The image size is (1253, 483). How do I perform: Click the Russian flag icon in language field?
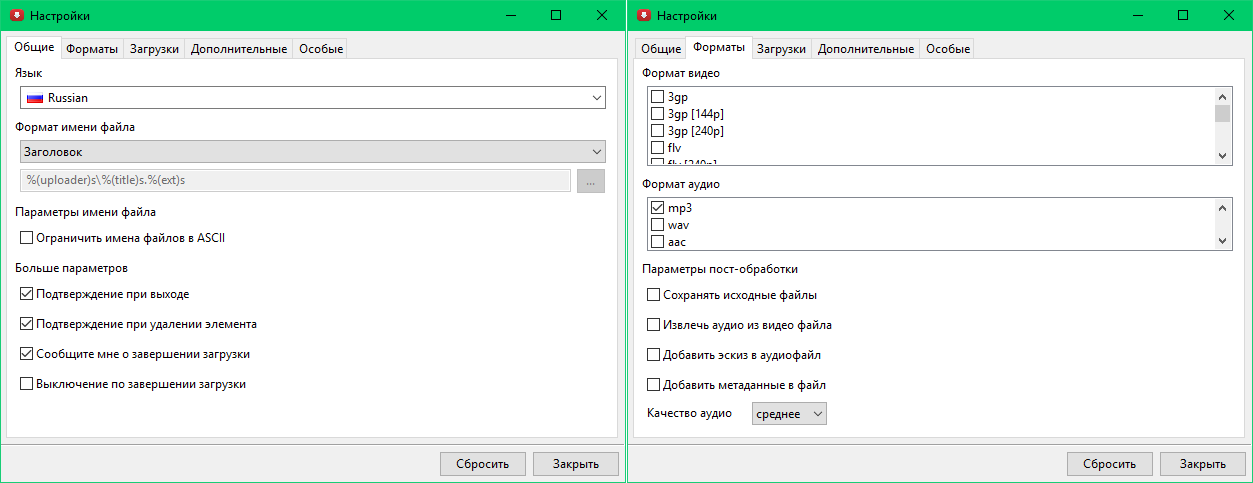[34, 98]
